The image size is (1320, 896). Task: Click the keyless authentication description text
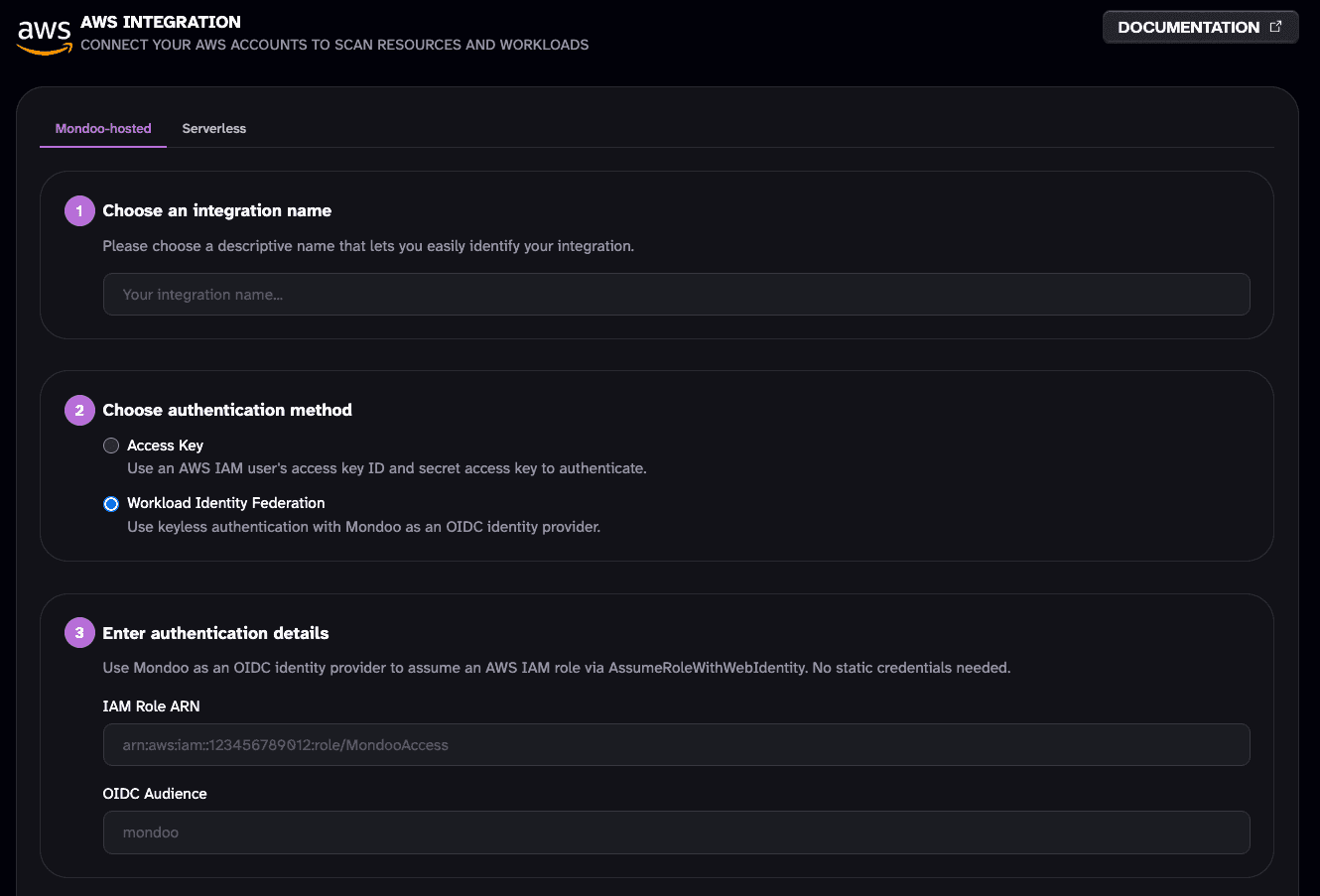[364, 527]
